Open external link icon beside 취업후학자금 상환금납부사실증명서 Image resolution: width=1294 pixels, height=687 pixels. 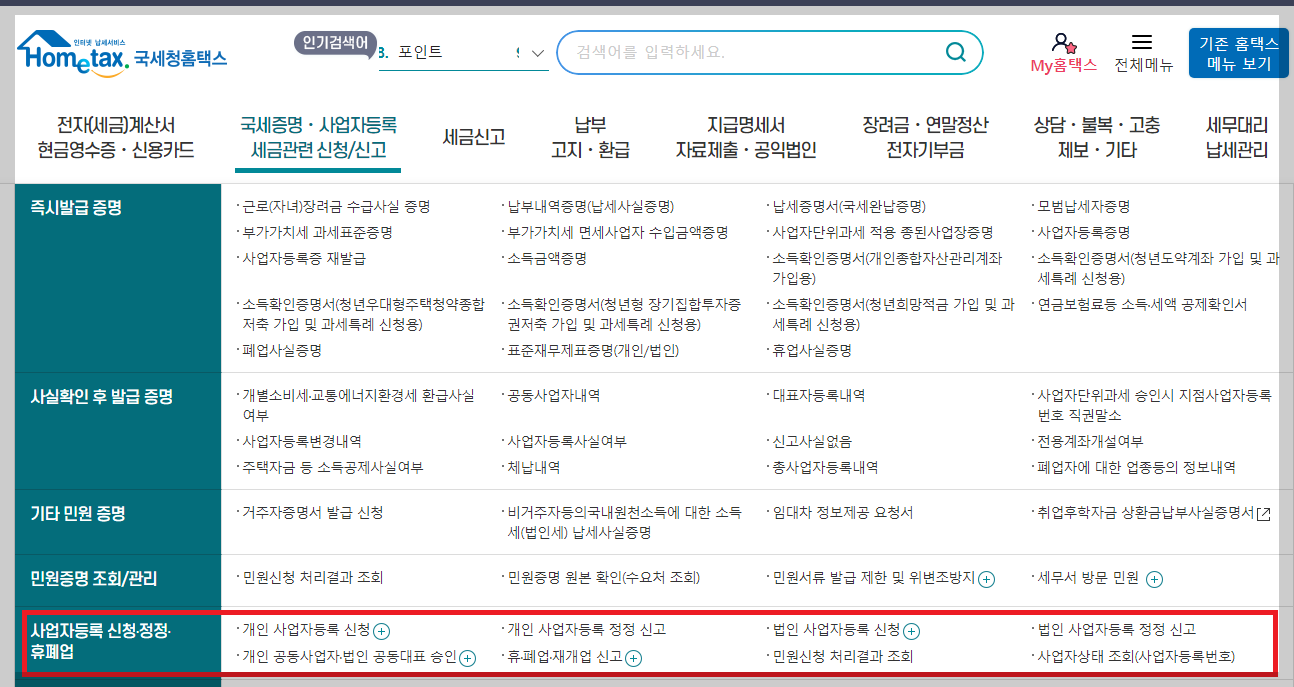coord(1264,514)
